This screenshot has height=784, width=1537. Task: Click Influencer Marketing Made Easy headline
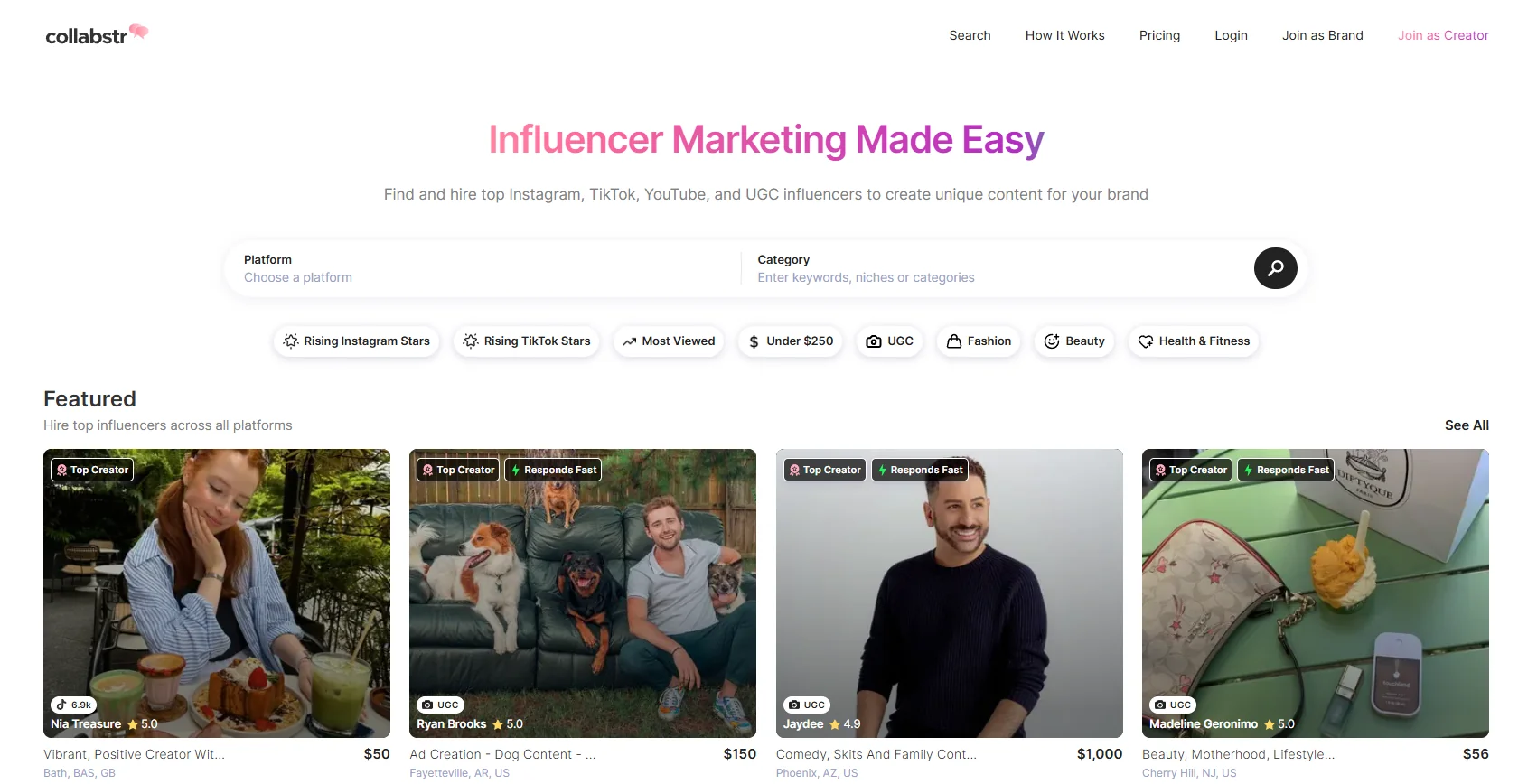tap(766, 140)
